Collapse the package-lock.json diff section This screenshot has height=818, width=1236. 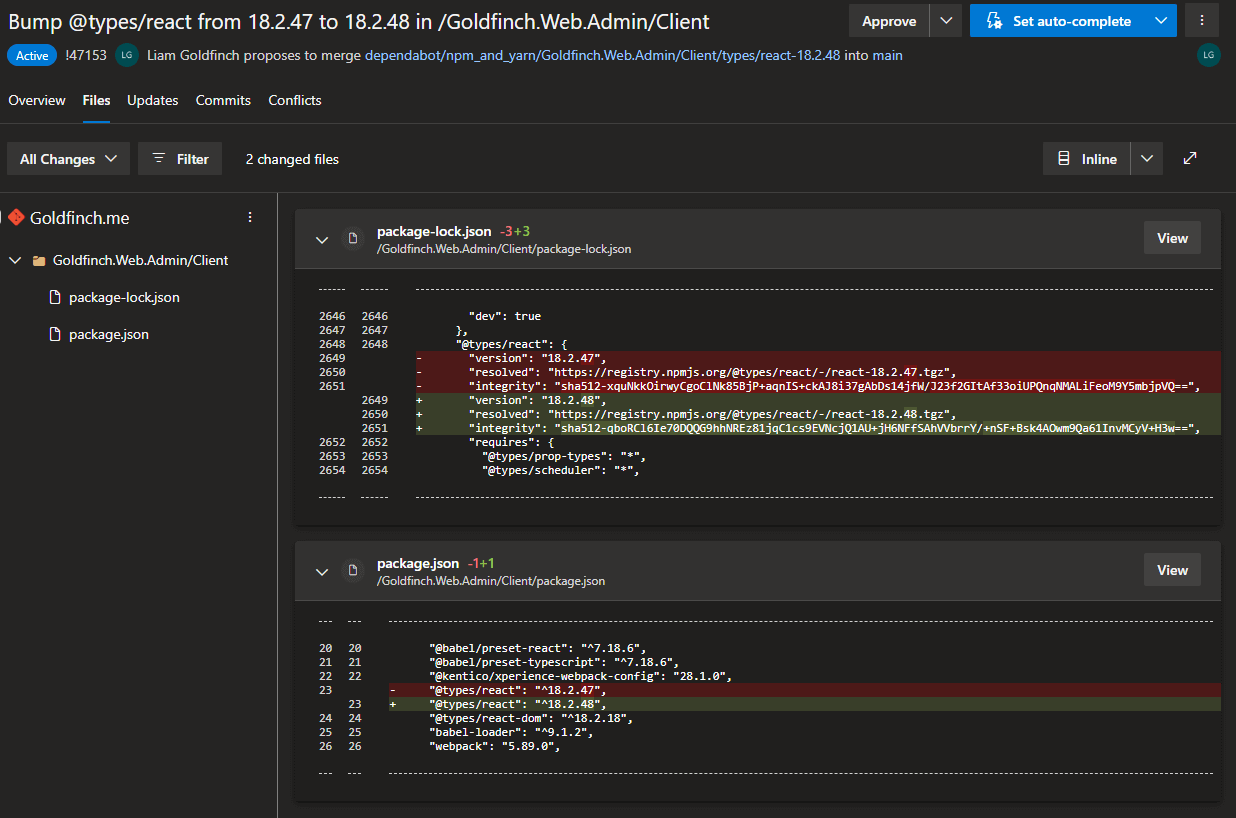(x=322, y=239)
